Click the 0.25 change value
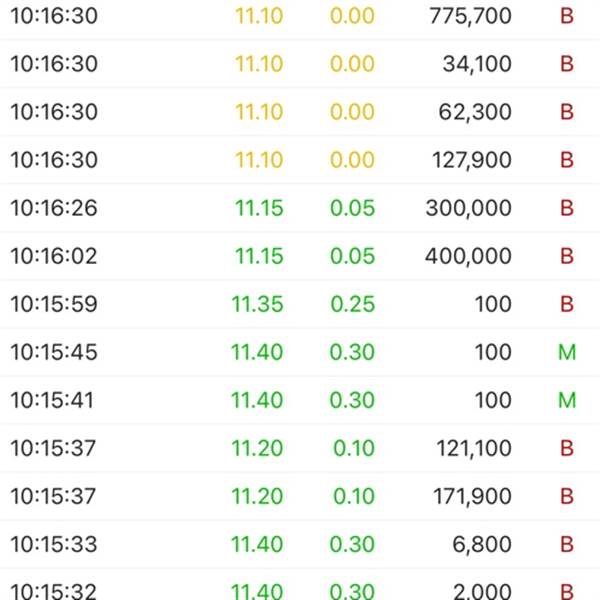 [x=352, y=304]
